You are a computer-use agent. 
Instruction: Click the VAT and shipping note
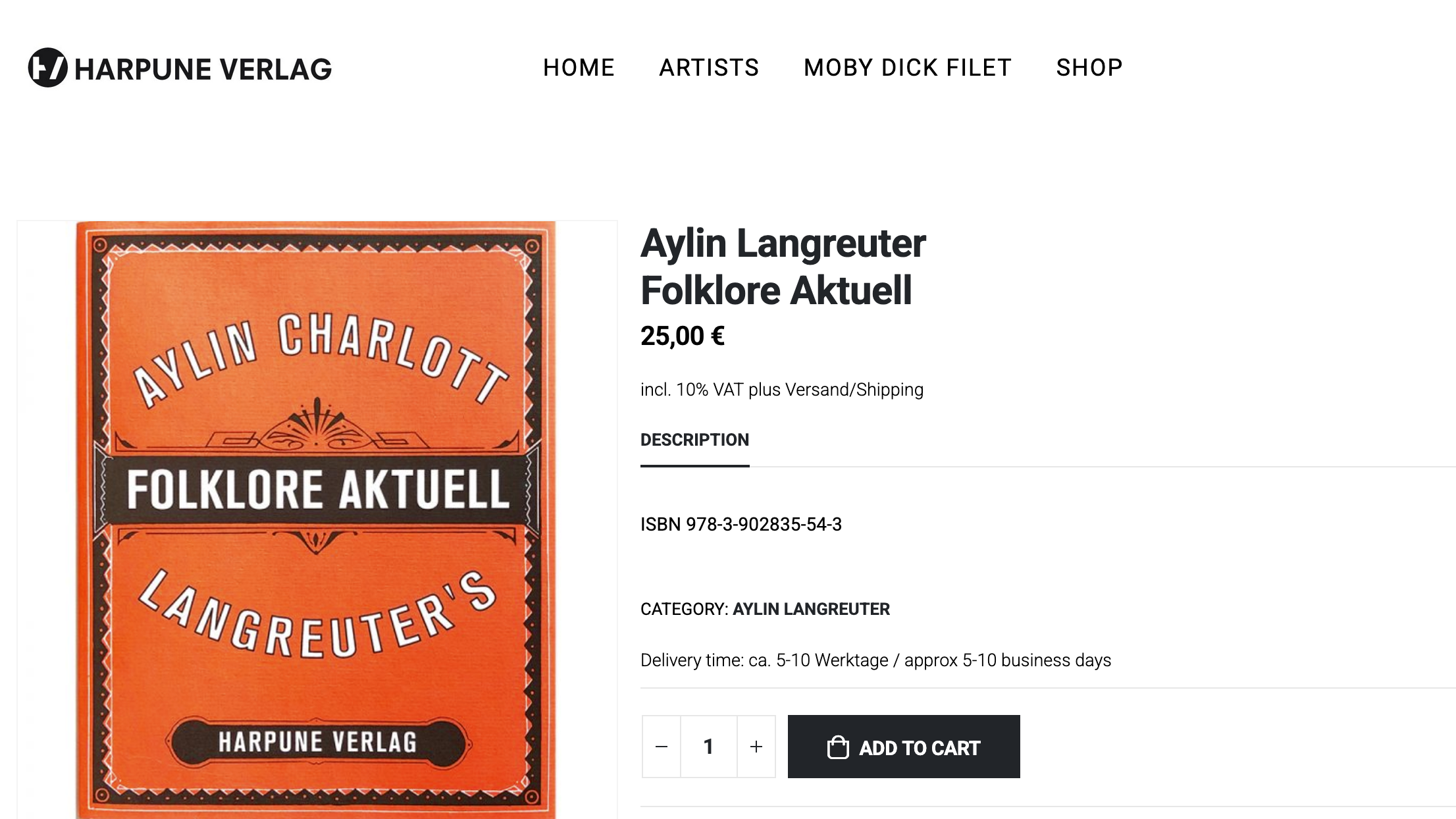coord(781,390)
